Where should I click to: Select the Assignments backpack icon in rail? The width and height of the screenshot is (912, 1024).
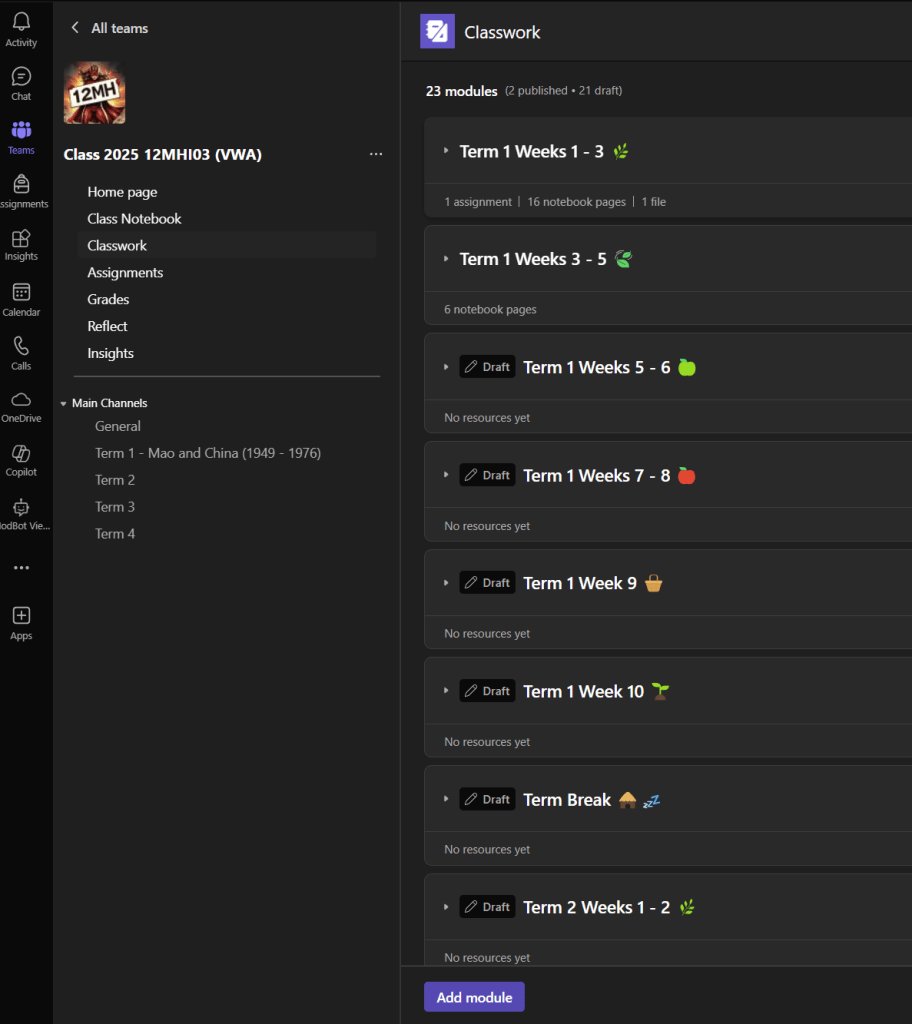pyautogui.click(x=21, y=191)
